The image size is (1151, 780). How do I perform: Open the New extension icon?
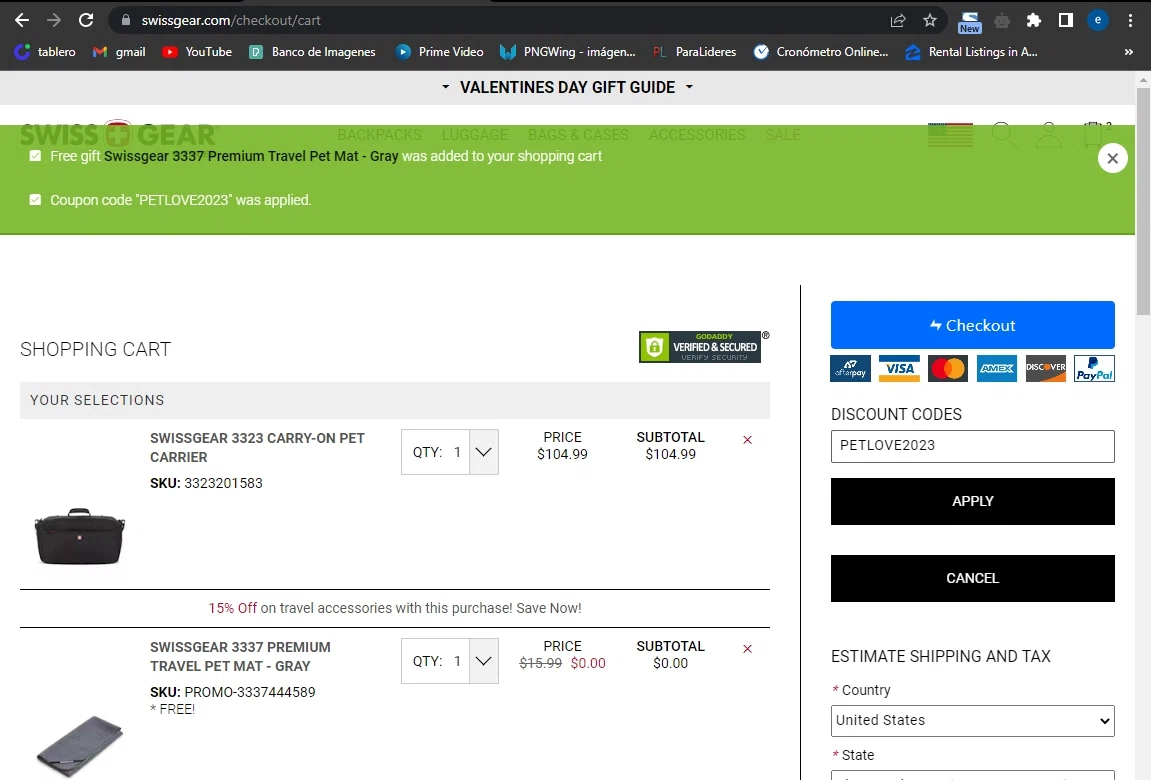970,21
